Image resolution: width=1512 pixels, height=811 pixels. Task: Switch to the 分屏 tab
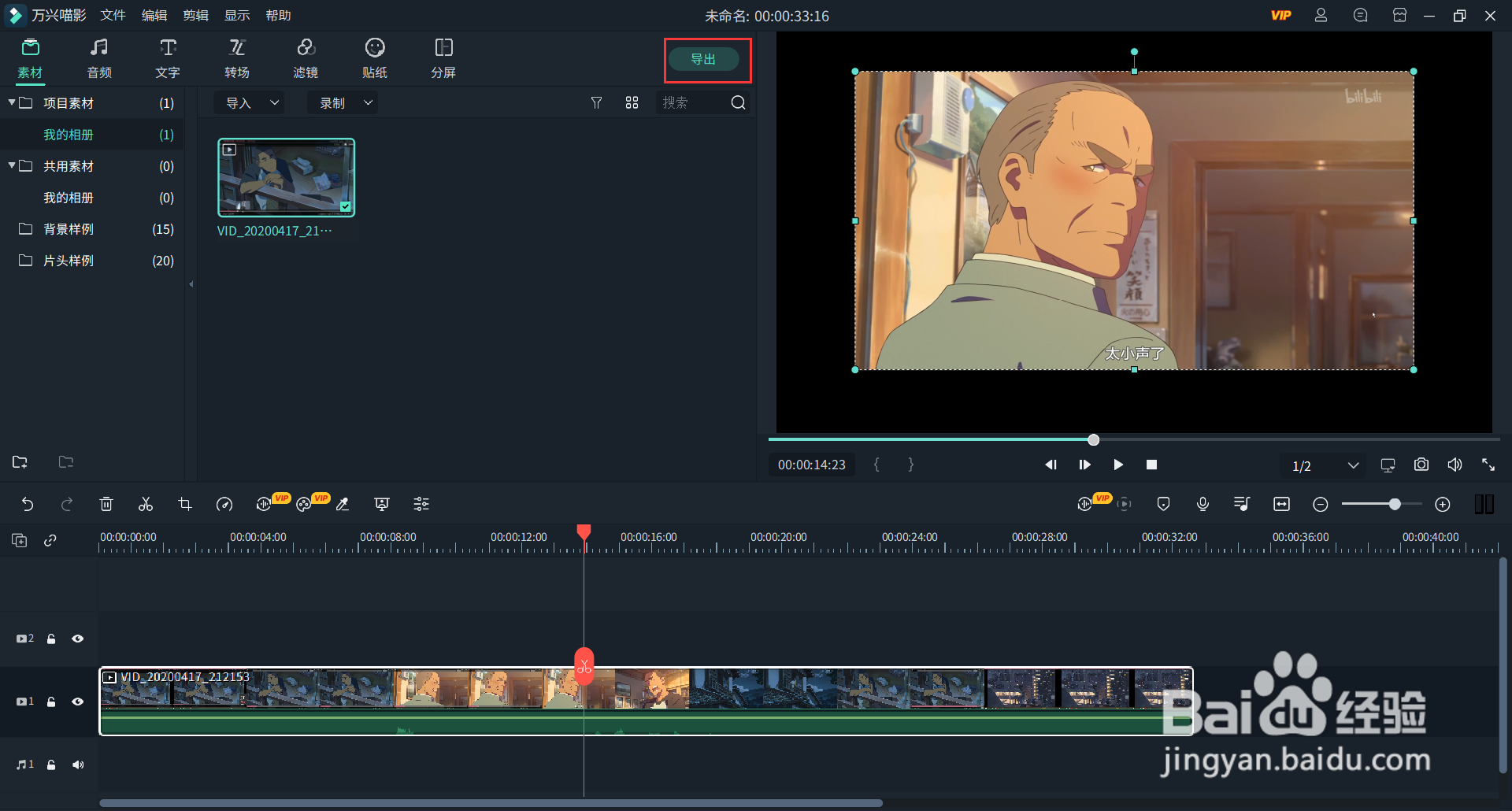click(443, 58)
